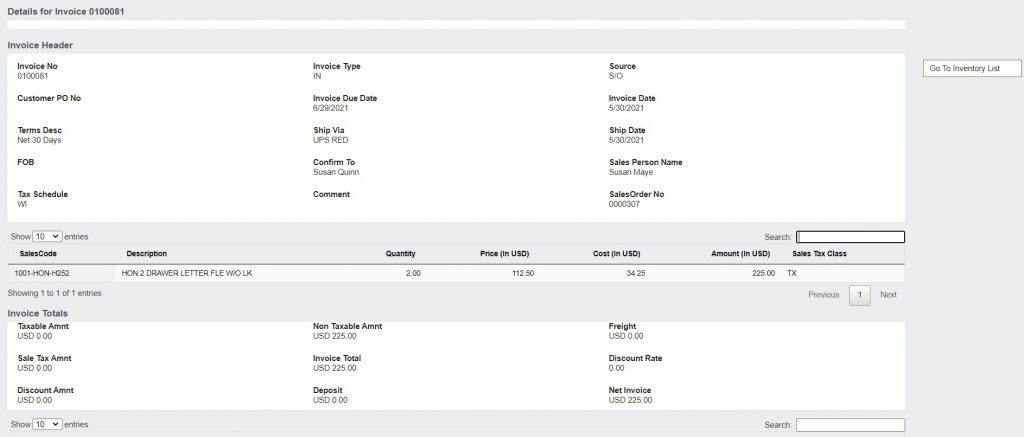Image resolution: width=1024 pixels, height=437 pixels.
Task: Select the 1001-HON-H252 sales code cell
Action: (42, 273)
